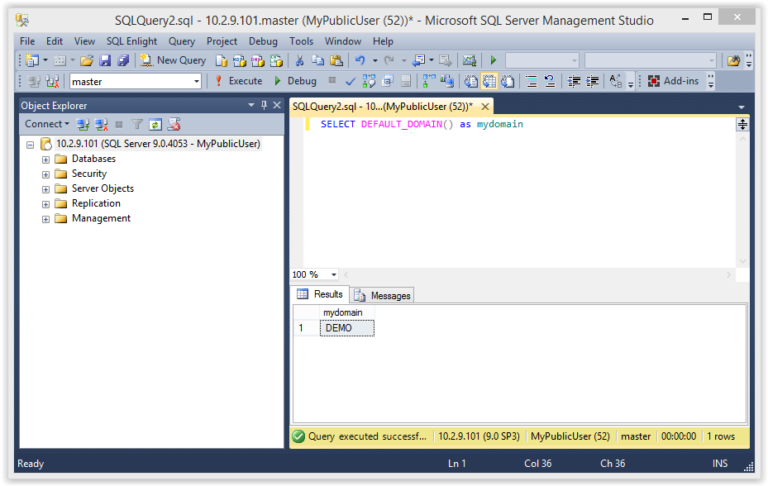Open the Tools menu
The image size is (768, 486).
(301, 41)
